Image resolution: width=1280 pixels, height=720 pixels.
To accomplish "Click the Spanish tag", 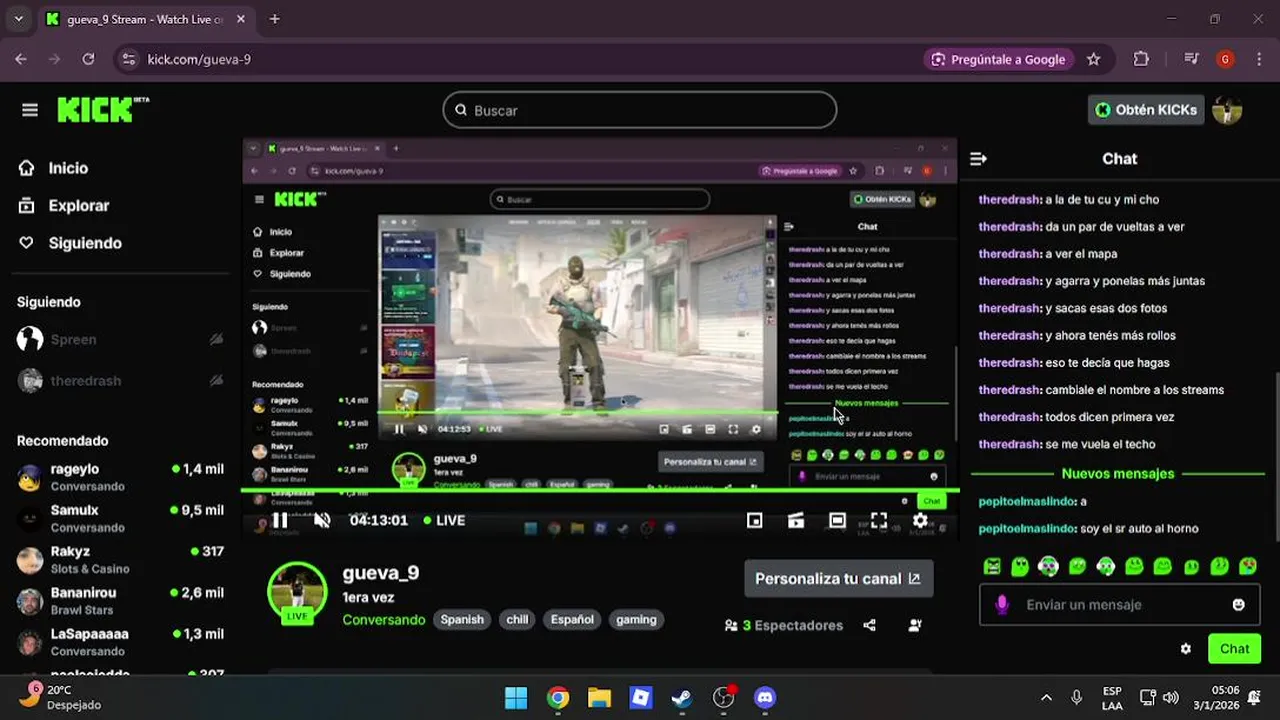I will tap(462, 619).
